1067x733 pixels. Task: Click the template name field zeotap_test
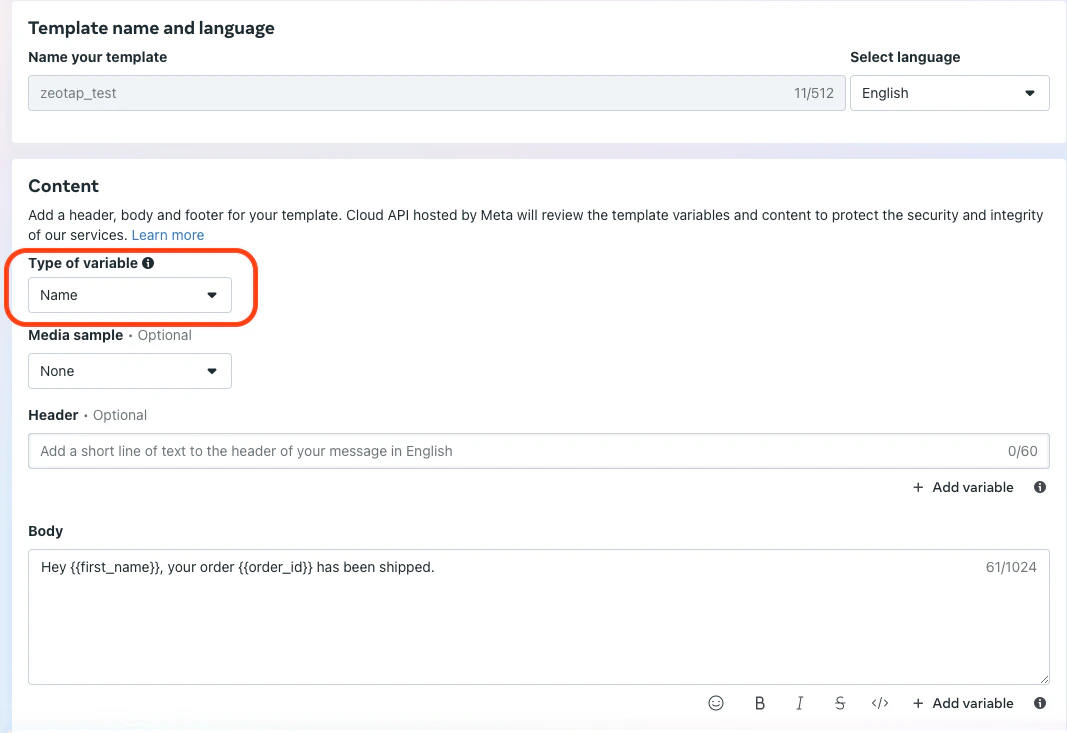(x=436, y=93)
